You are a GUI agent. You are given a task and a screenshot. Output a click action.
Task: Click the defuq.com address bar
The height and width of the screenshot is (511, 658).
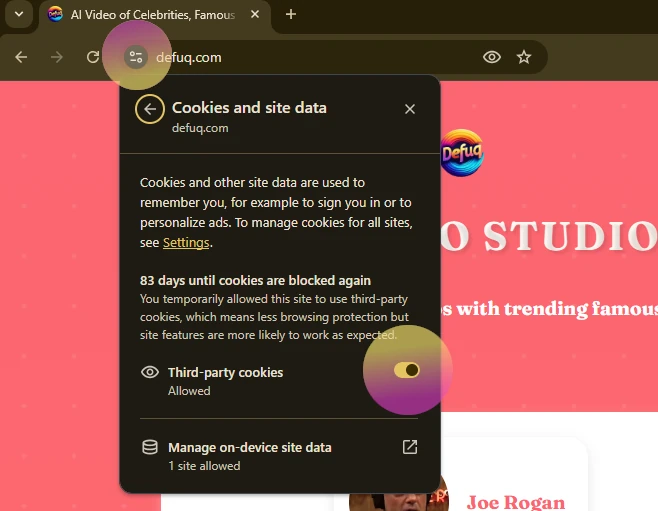tap(300, 57)
